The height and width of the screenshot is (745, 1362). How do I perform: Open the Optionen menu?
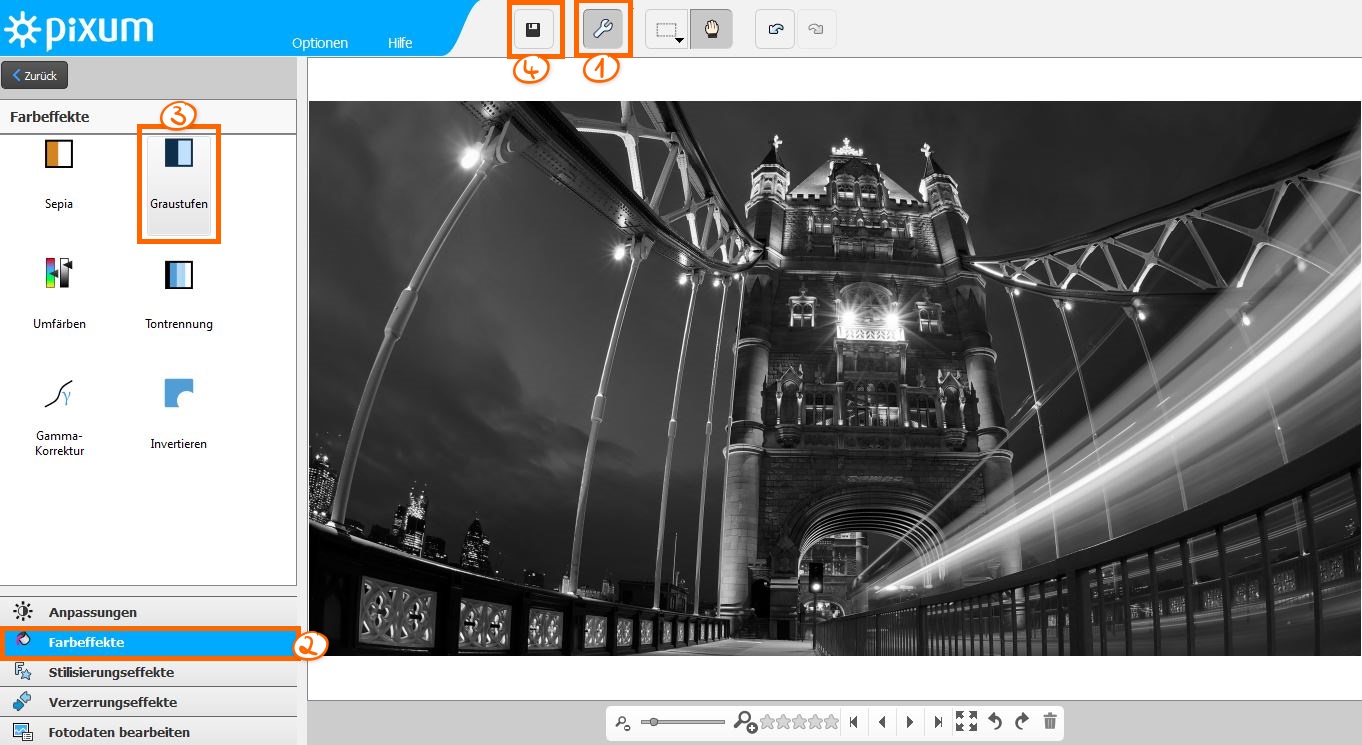point(320,43)
